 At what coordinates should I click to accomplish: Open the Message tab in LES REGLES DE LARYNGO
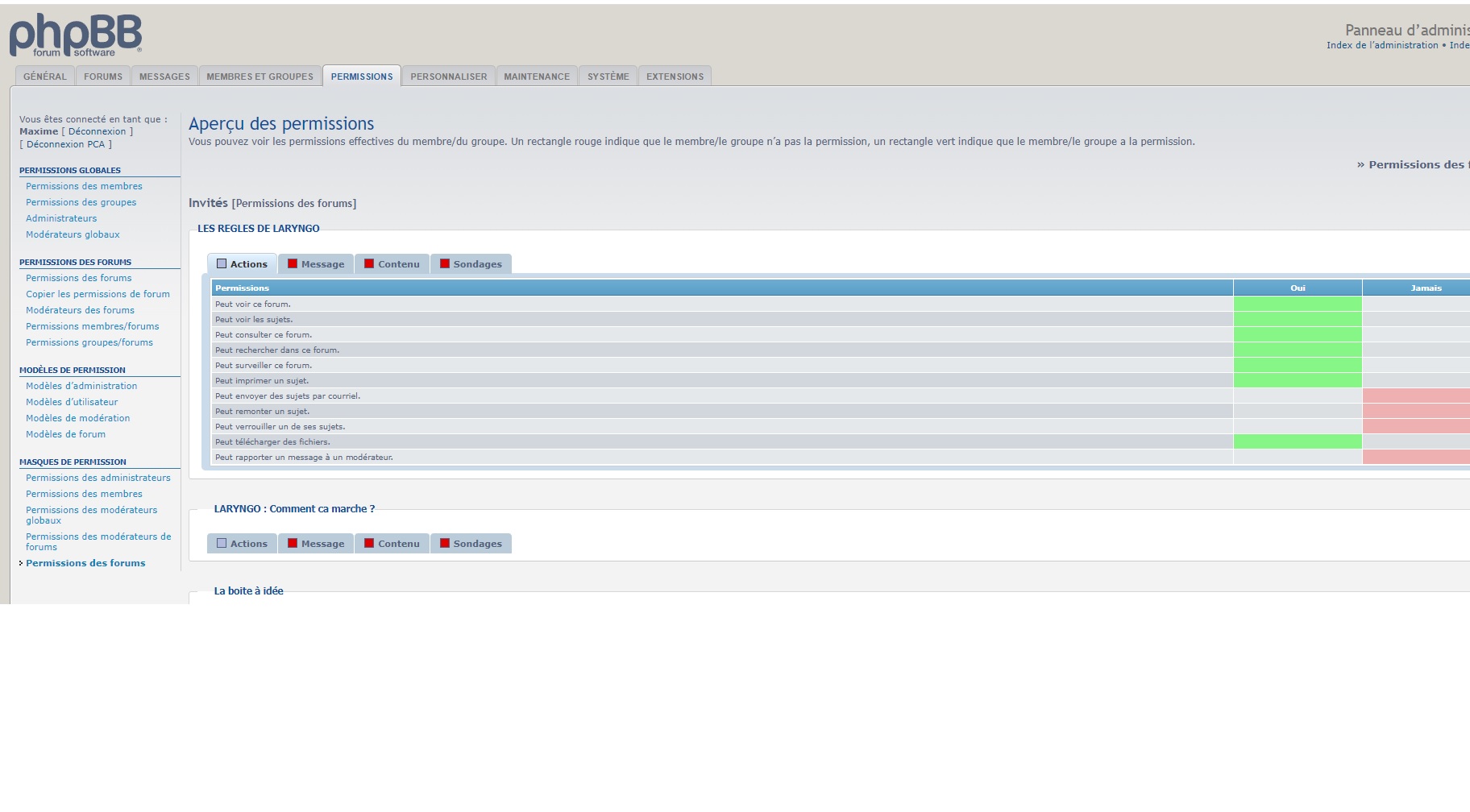pos(315,264)
